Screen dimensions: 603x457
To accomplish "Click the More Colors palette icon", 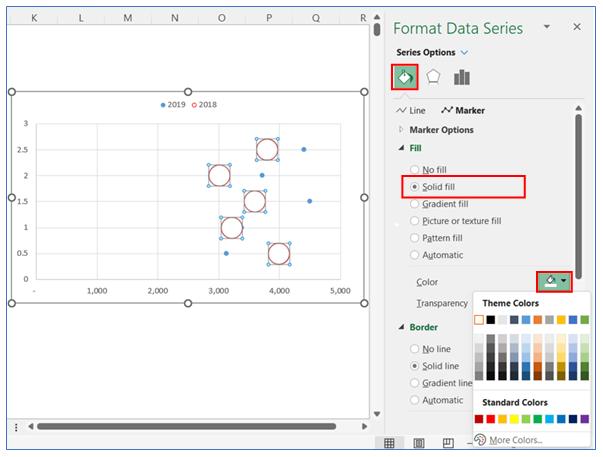I will [x=481, y=440].
